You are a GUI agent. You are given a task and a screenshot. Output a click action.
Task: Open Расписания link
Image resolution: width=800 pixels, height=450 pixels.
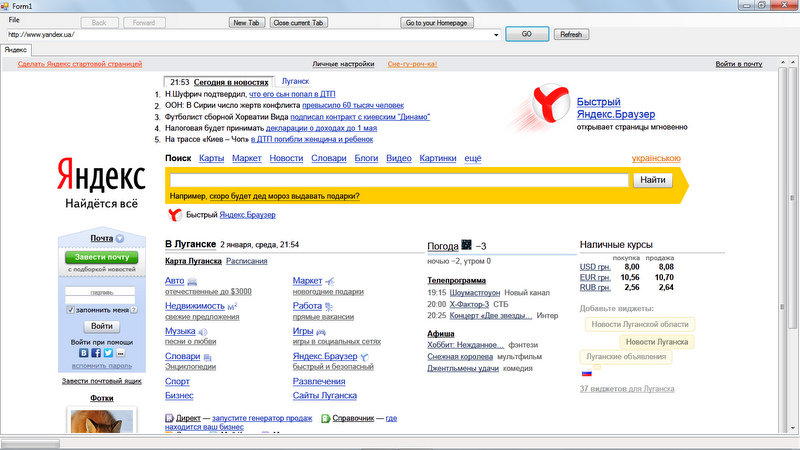pyautogui.click(x=246, y=261)
